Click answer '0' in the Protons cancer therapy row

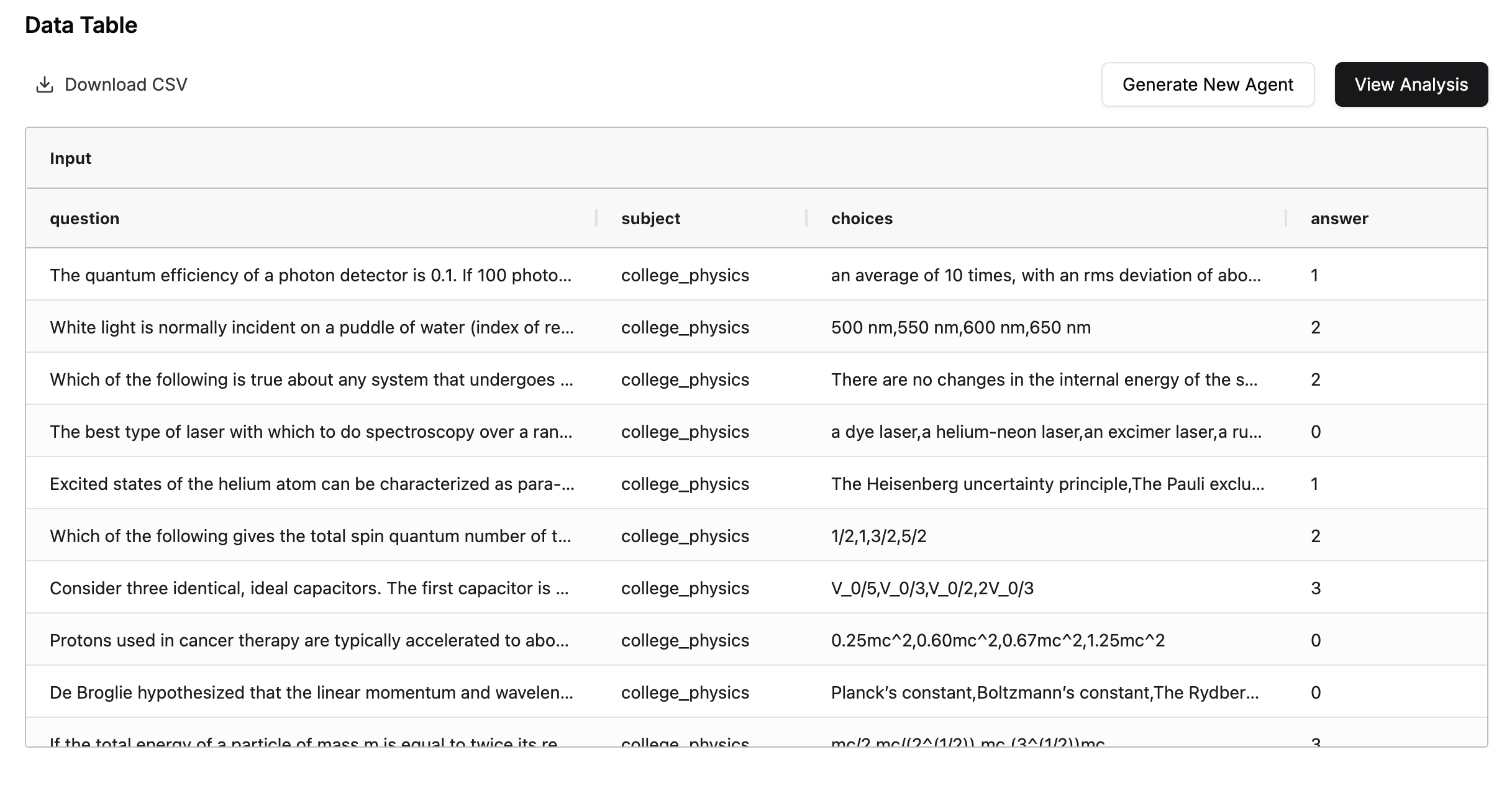point(1316,640)
